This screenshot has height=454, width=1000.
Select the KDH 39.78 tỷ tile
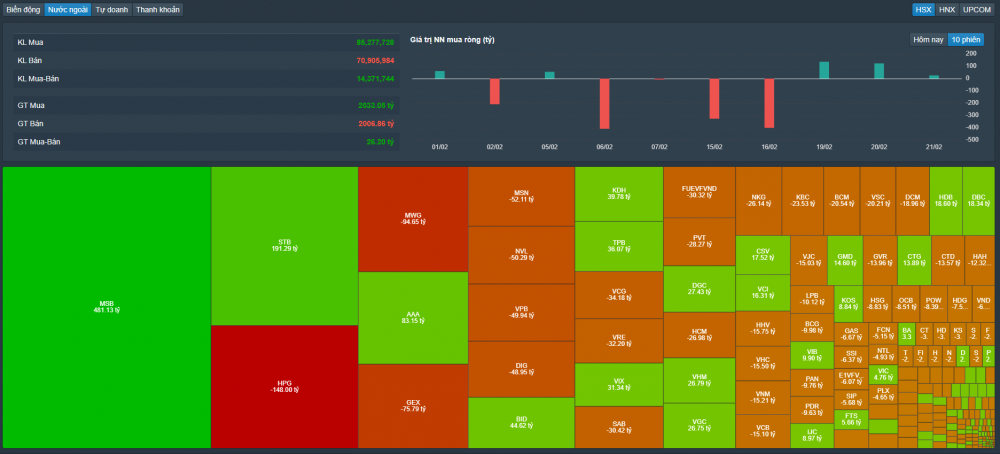pos(619,194)
